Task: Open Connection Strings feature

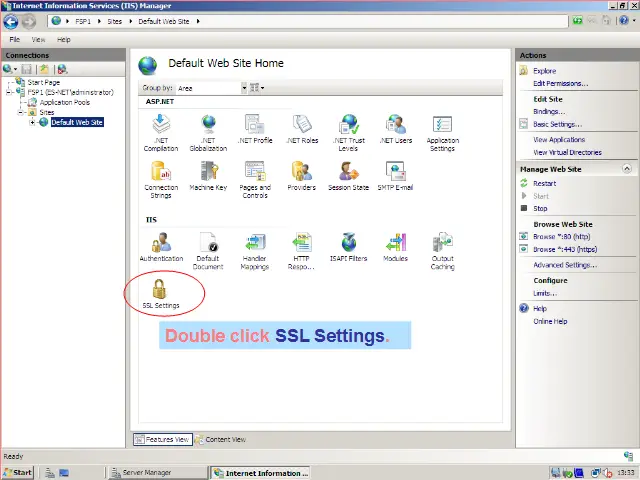Action: [161, 180]
